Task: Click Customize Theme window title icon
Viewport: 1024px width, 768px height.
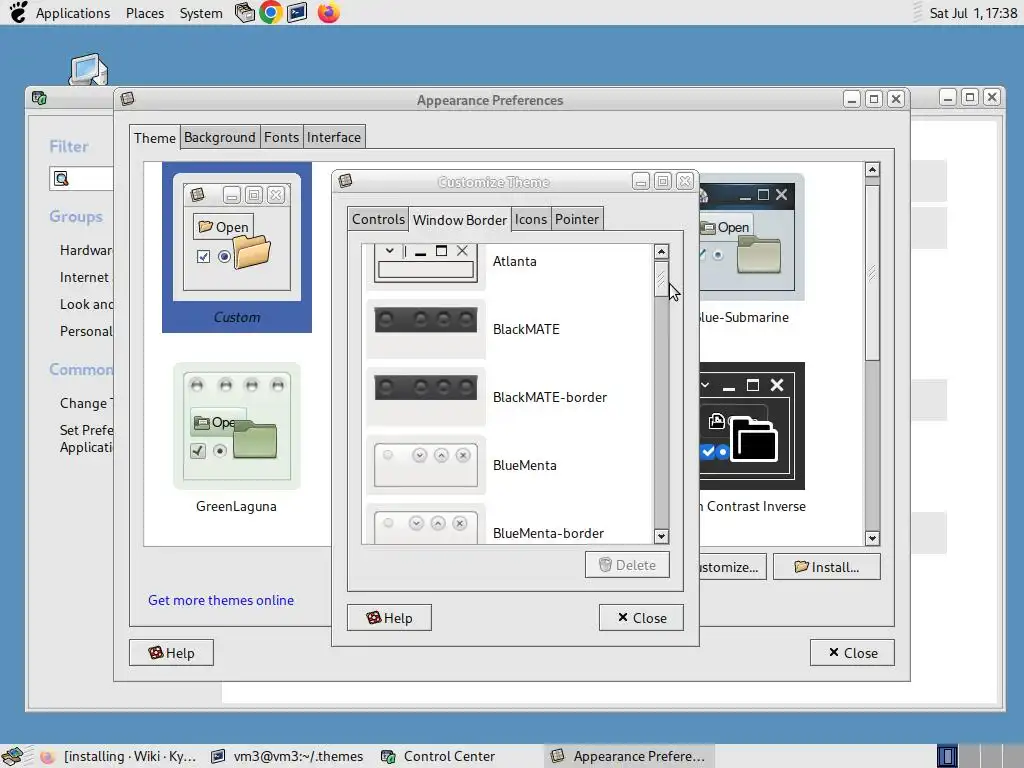Action: pos(345,181)
